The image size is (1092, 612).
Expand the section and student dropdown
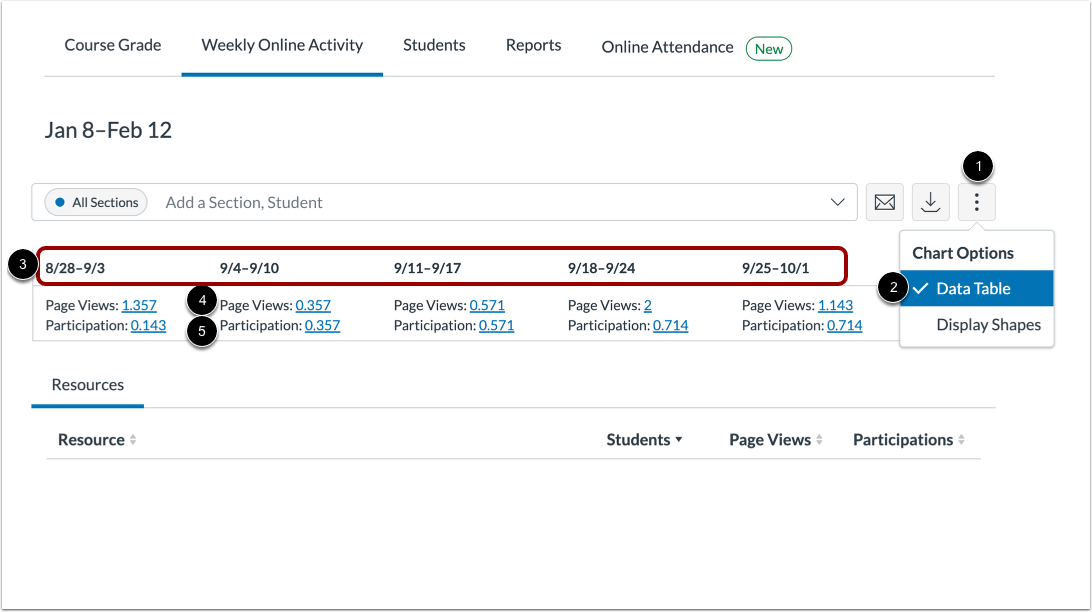(x=838, y=202)
